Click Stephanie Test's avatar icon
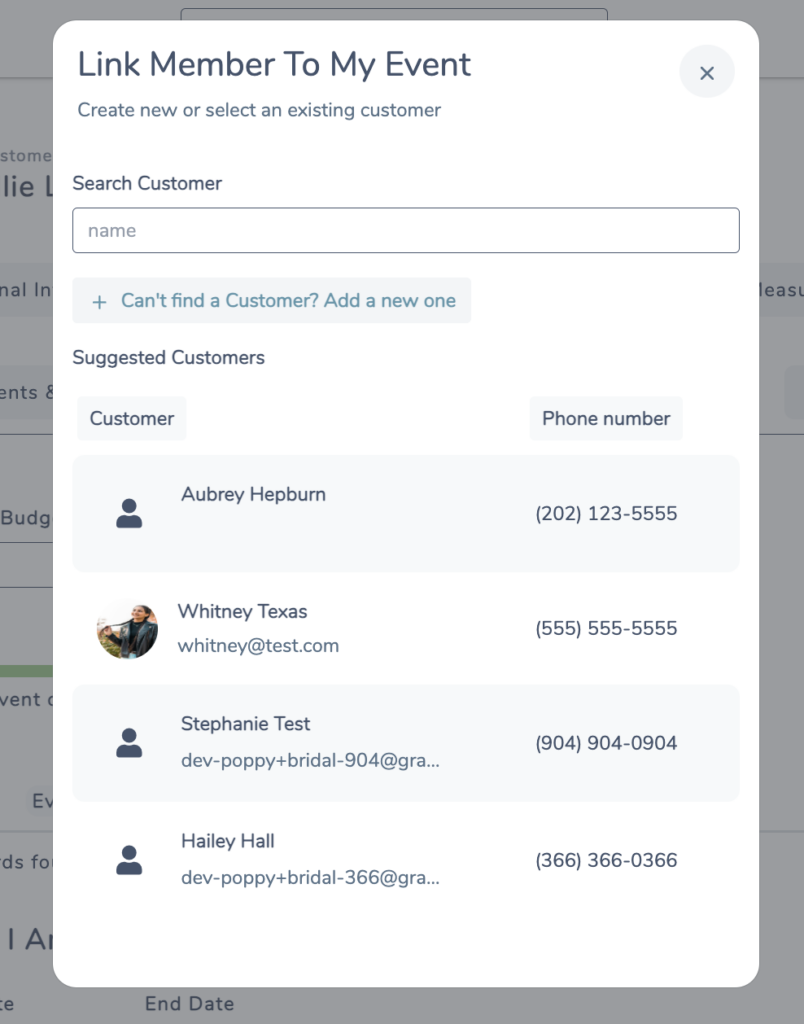804x1024 pixels. [x=129, y=743]
